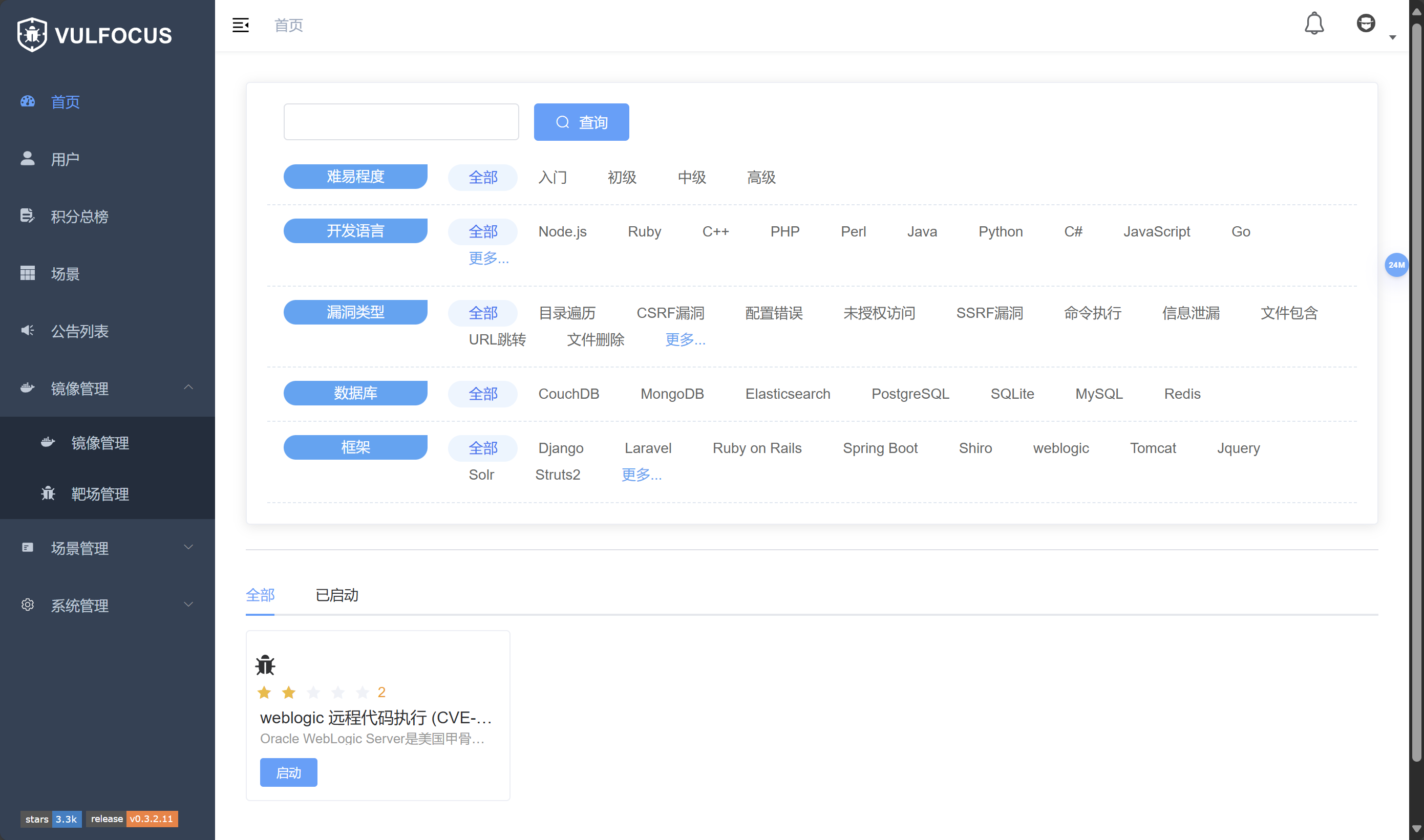Click the hamburger sidebar collapse icon
Image resolution: width=1424 pixels, height=840 pixels.
click(x=240, y=25)
